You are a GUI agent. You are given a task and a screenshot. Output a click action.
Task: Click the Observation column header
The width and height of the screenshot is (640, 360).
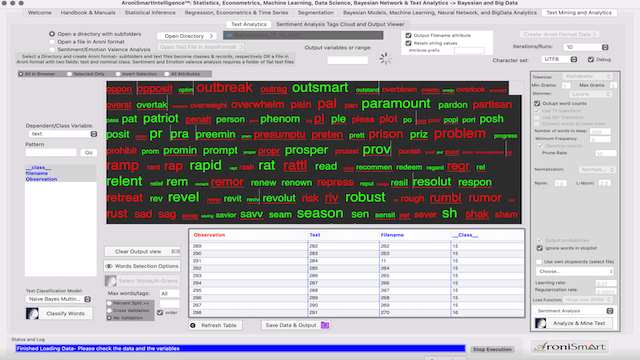(209, 235)
